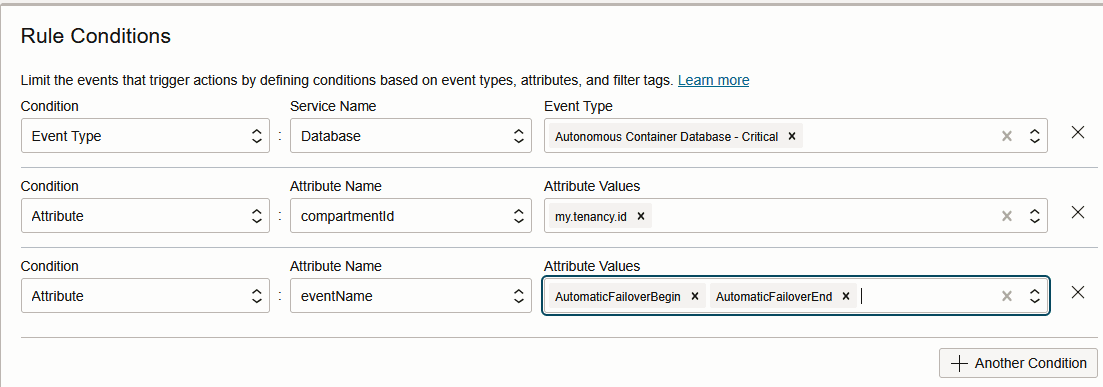Click the AutomaticFailoverBegin tag text
Screen dimensions: 1103x387
618,296
